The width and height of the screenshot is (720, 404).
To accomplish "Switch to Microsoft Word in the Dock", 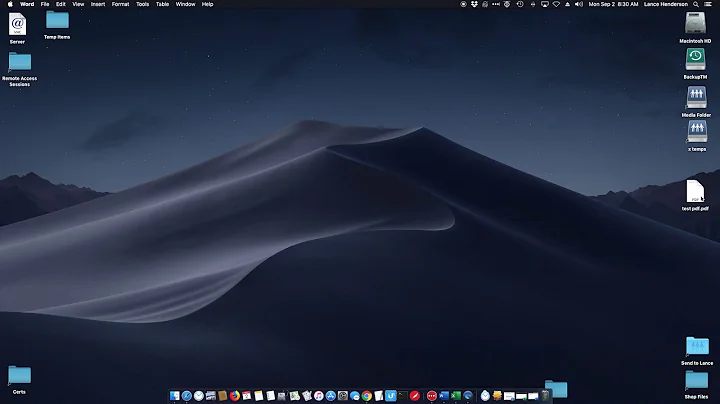I will [x=444, y=396].
